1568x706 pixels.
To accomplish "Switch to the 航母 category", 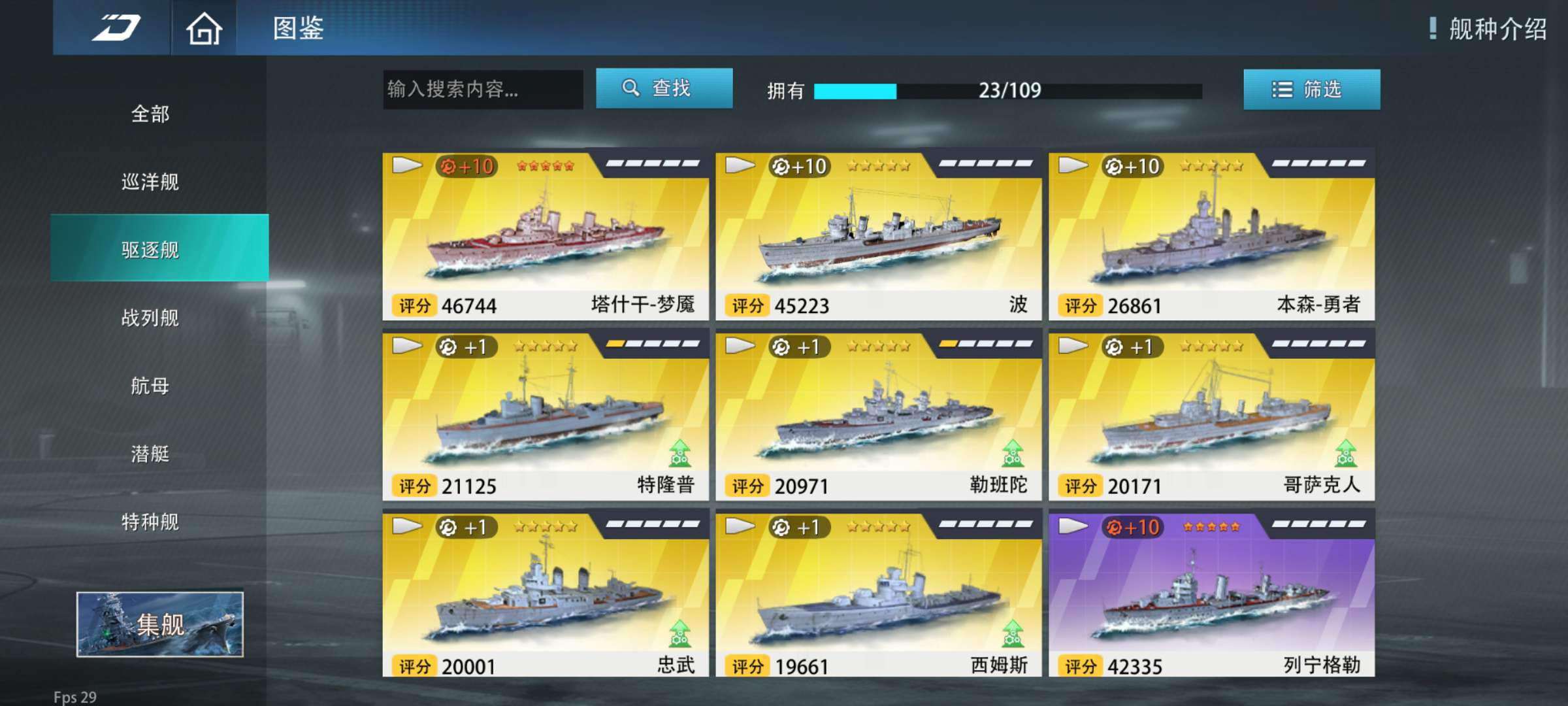I will click(150, 385).
